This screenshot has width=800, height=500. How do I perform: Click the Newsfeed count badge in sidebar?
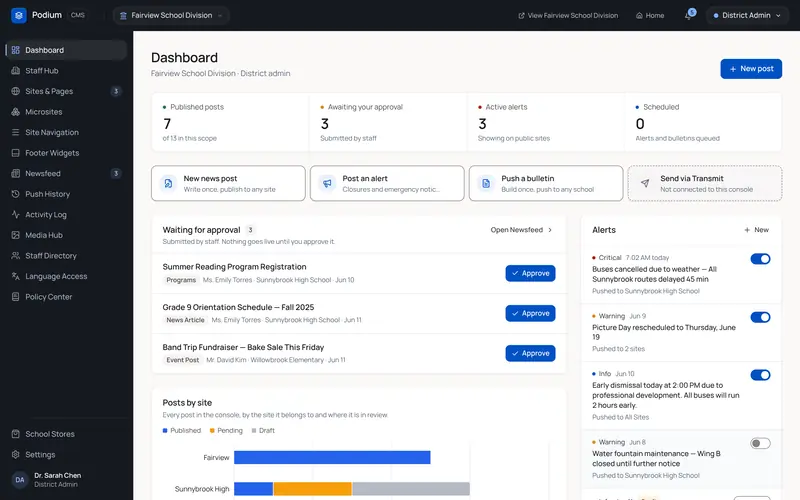click(x=116, y=173)
